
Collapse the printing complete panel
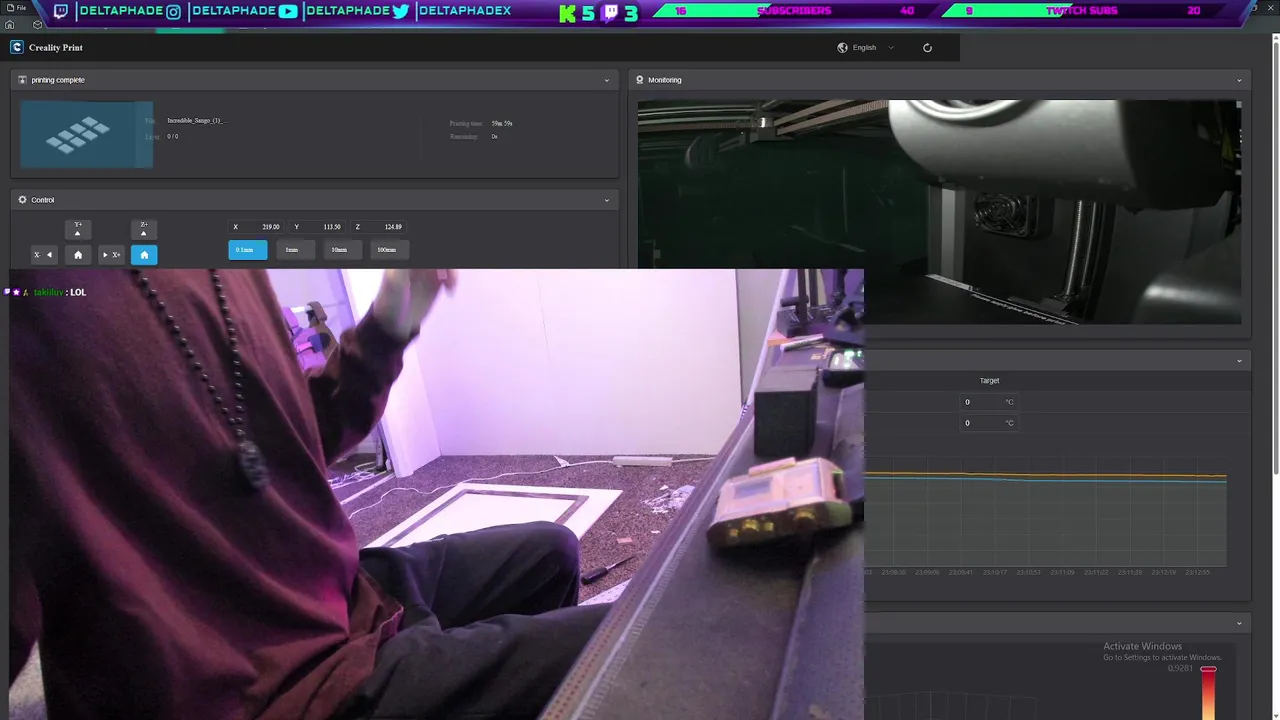click(607, 80)
